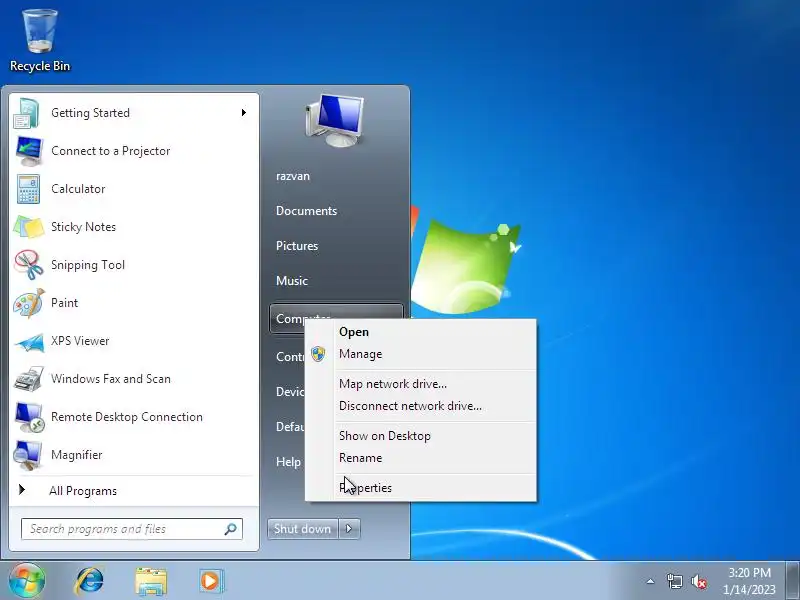Show hidden tray icons arrow
This screenshot has height=600, width=800.
coord(651,581)
